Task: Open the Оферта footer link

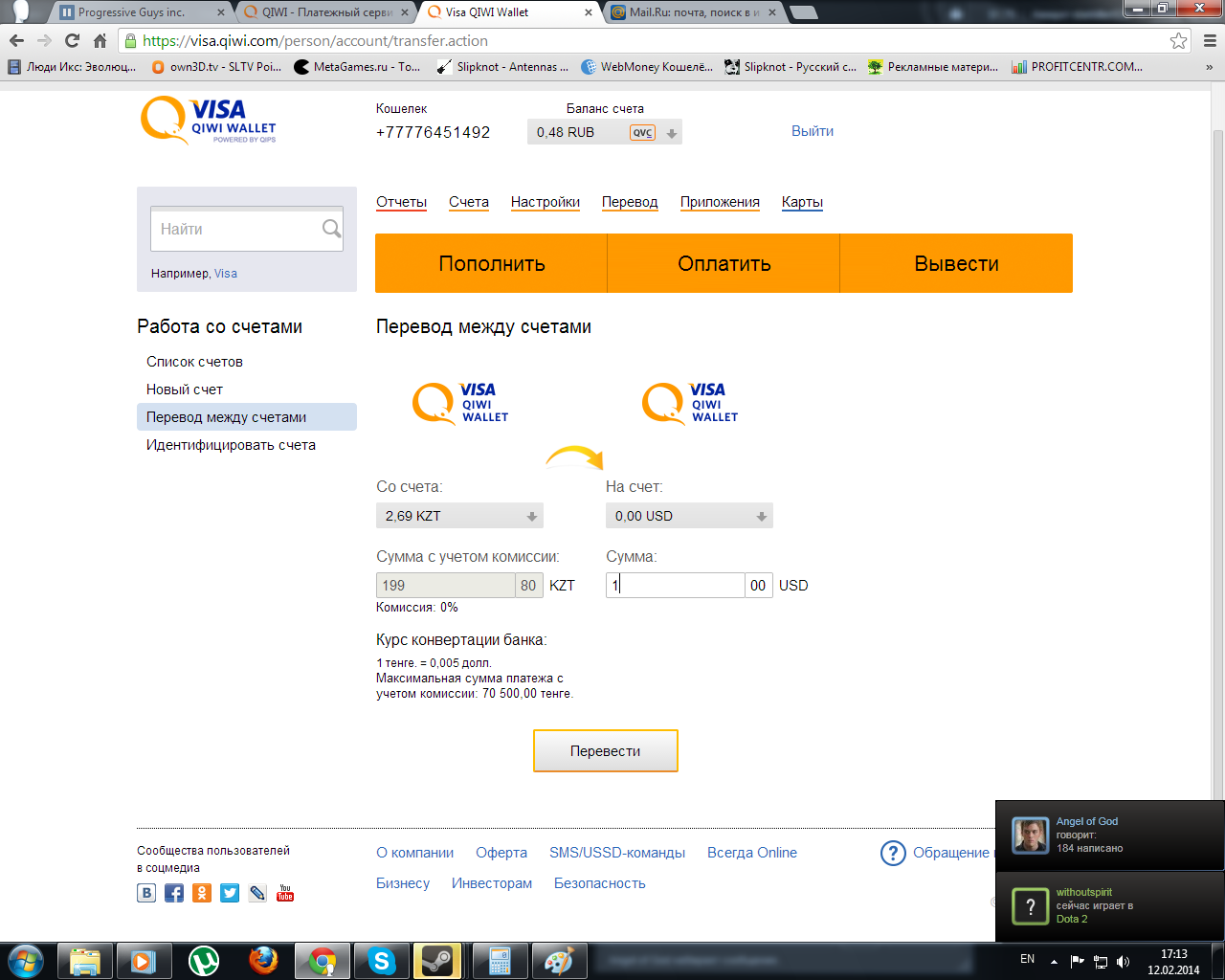Action: click(501, 853)
